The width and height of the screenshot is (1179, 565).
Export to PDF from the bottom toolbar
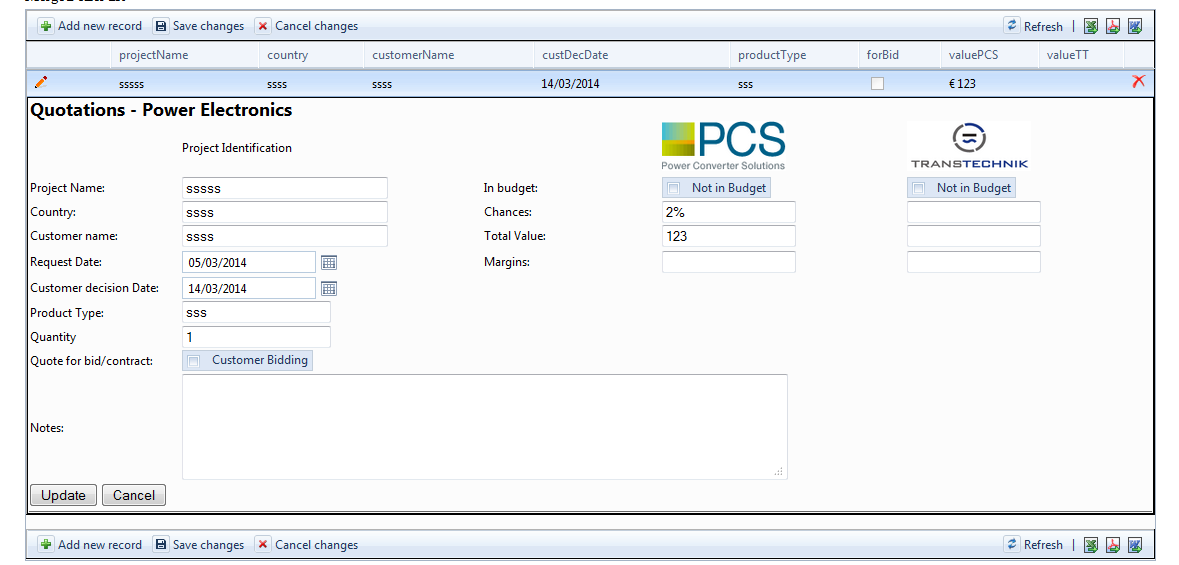pos(1113,545)
